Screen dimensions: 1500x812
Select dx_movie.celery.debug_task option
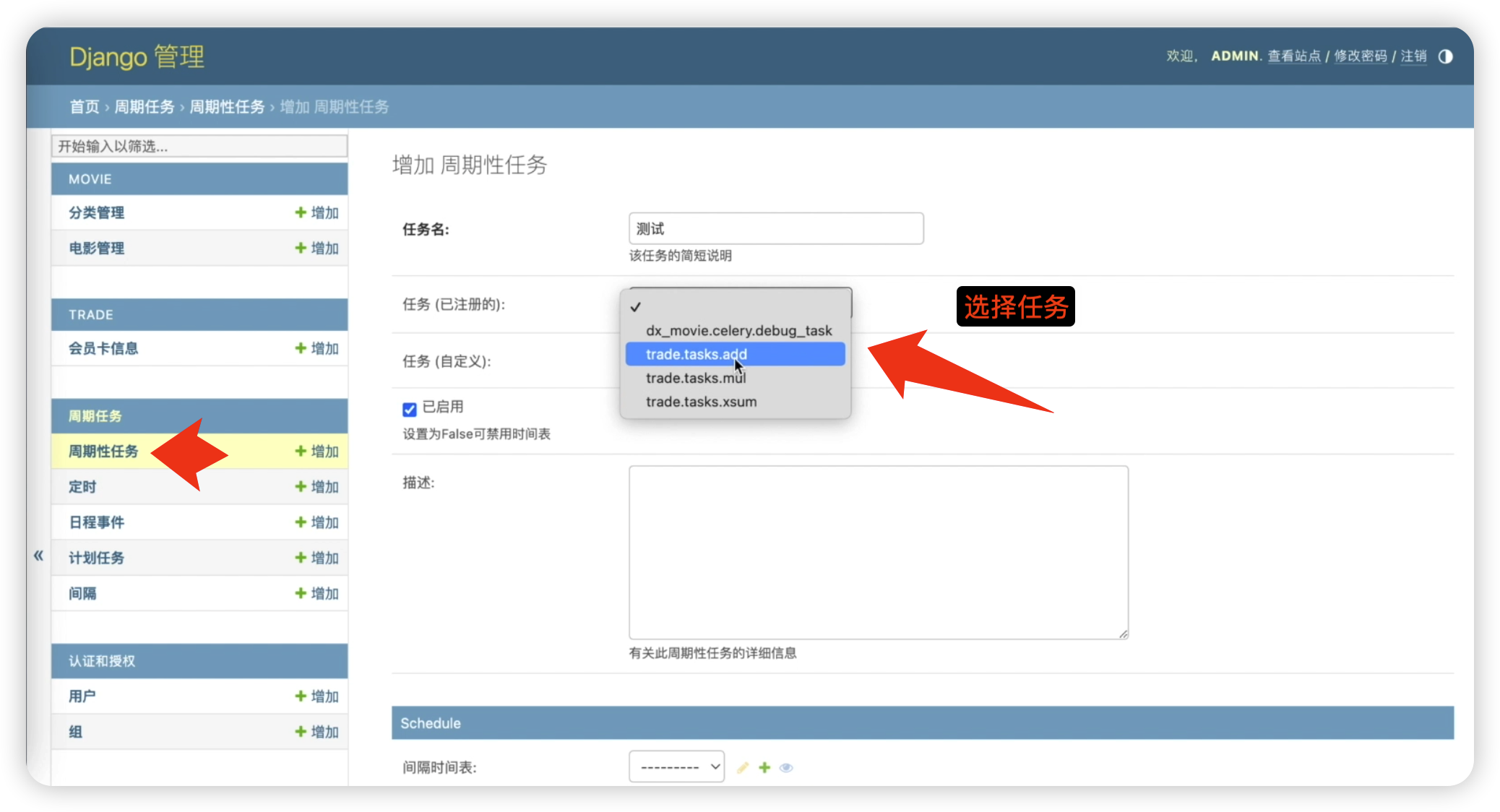pos(735,330)
